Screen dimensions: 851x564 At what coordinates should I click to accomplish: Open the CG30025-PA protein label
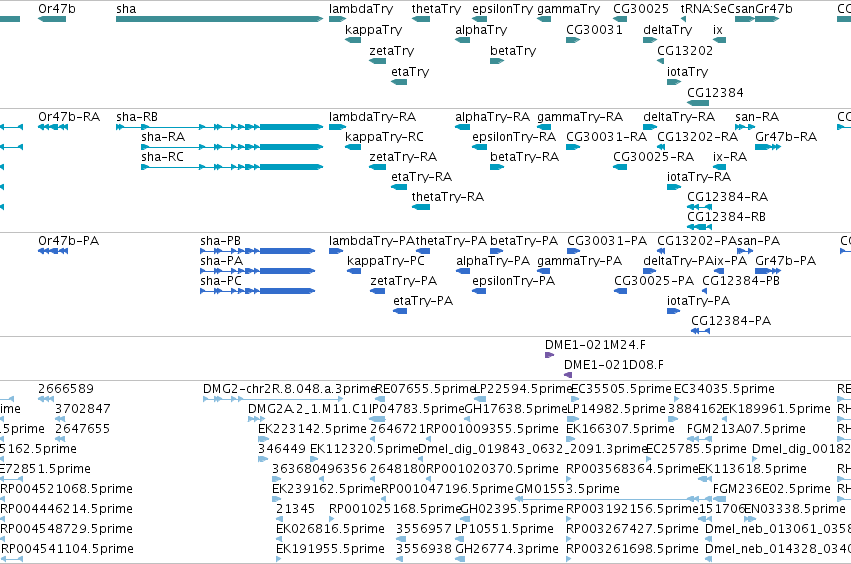654,281
